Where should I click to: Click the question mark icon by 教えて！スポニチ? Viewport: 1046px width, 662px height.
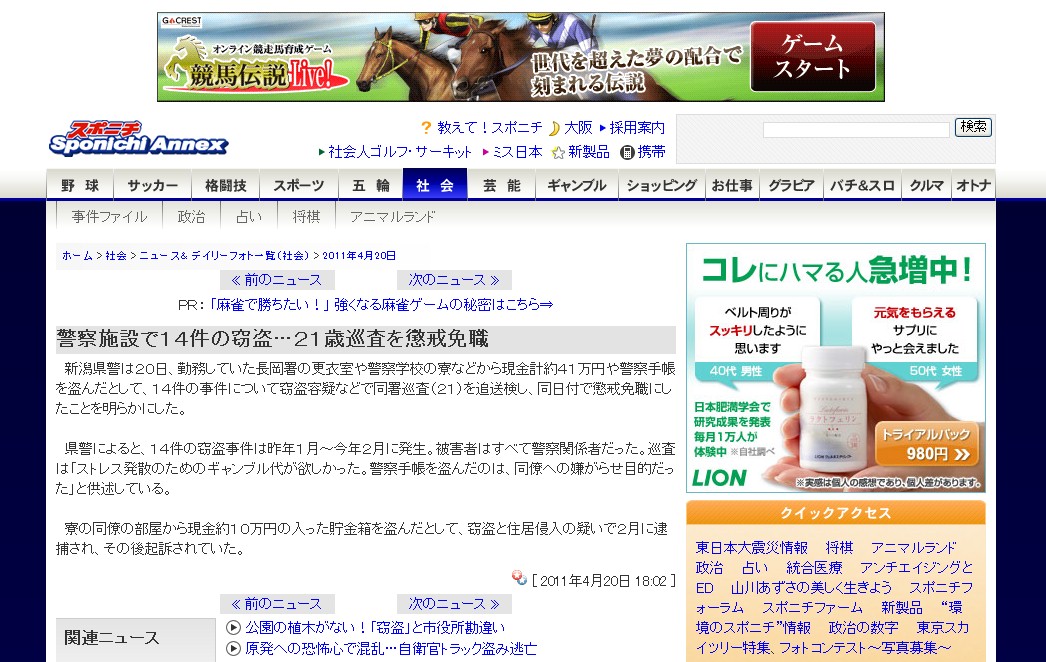426,127
